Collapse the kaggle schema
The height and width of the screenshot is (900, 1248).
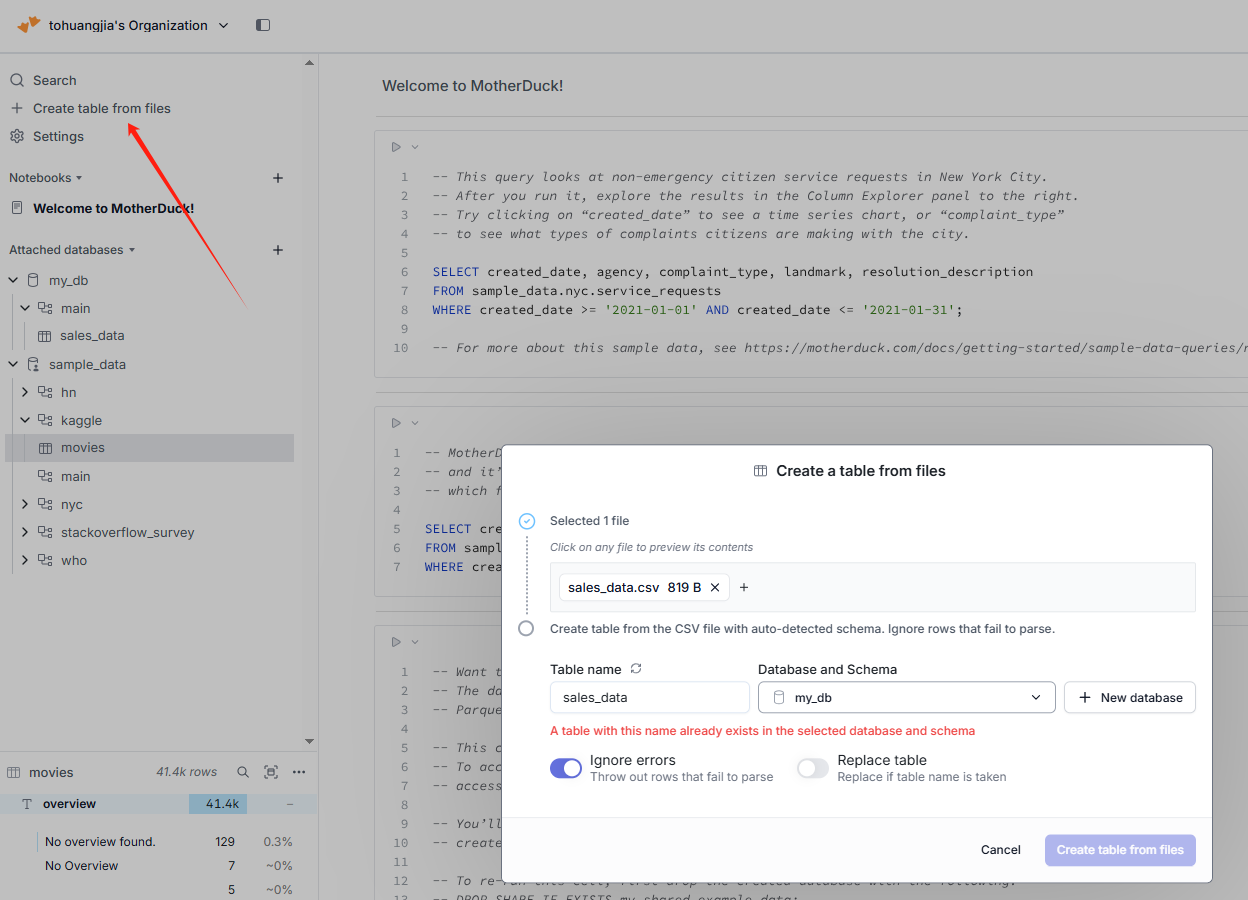coord(25,420)
